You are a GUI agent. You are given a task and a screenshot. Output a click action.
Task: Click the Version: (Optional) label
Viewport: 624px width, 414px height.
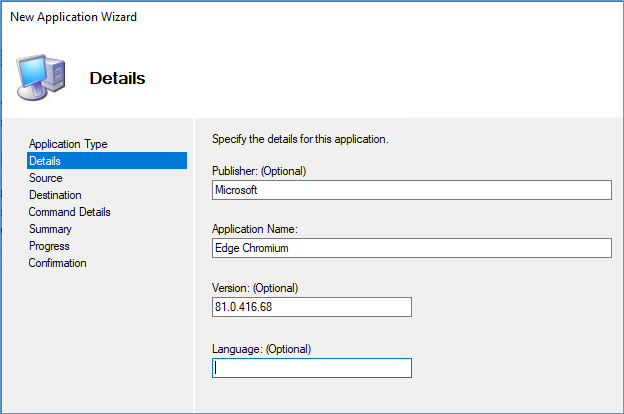[x=255, y=288]
